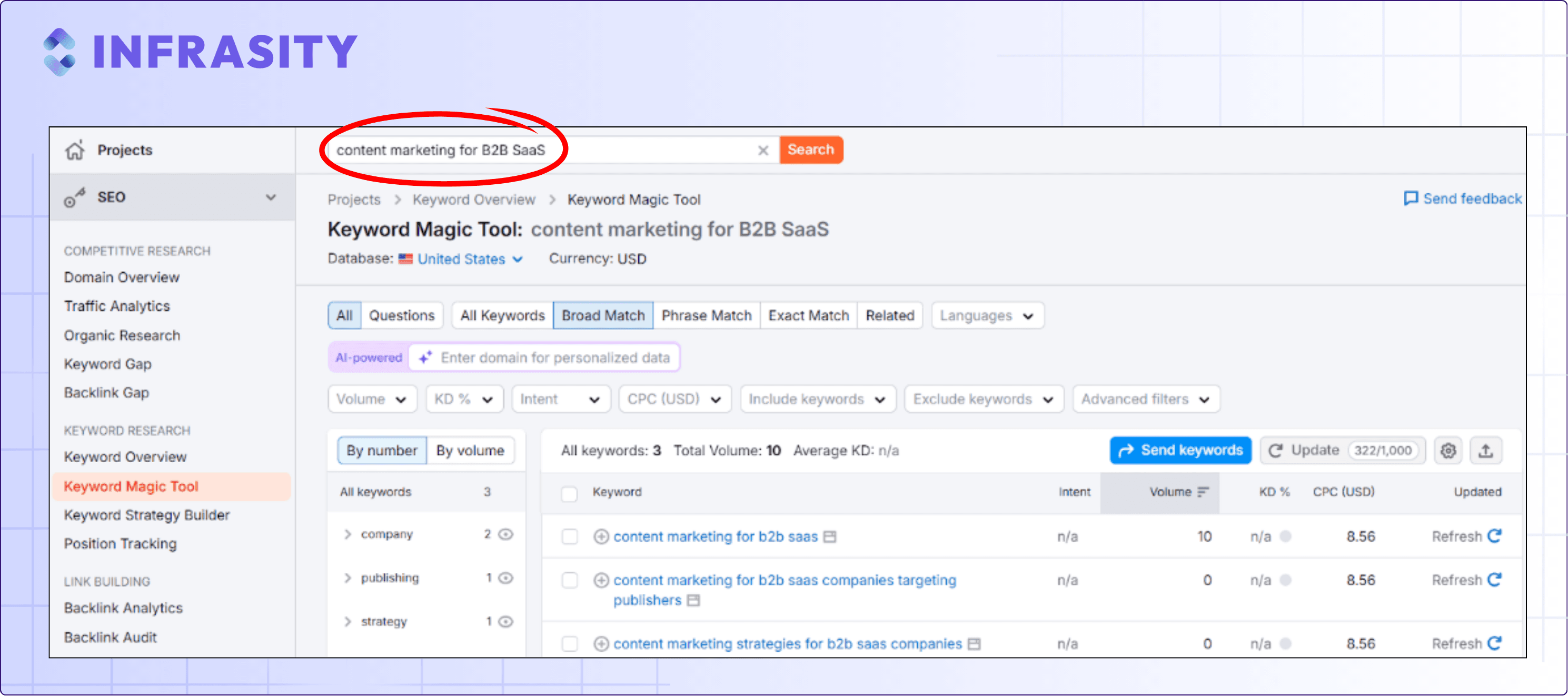Screen dimensions: 1568x696
Task: Open the Projects home icon
Action: click(x=75, y=150)
